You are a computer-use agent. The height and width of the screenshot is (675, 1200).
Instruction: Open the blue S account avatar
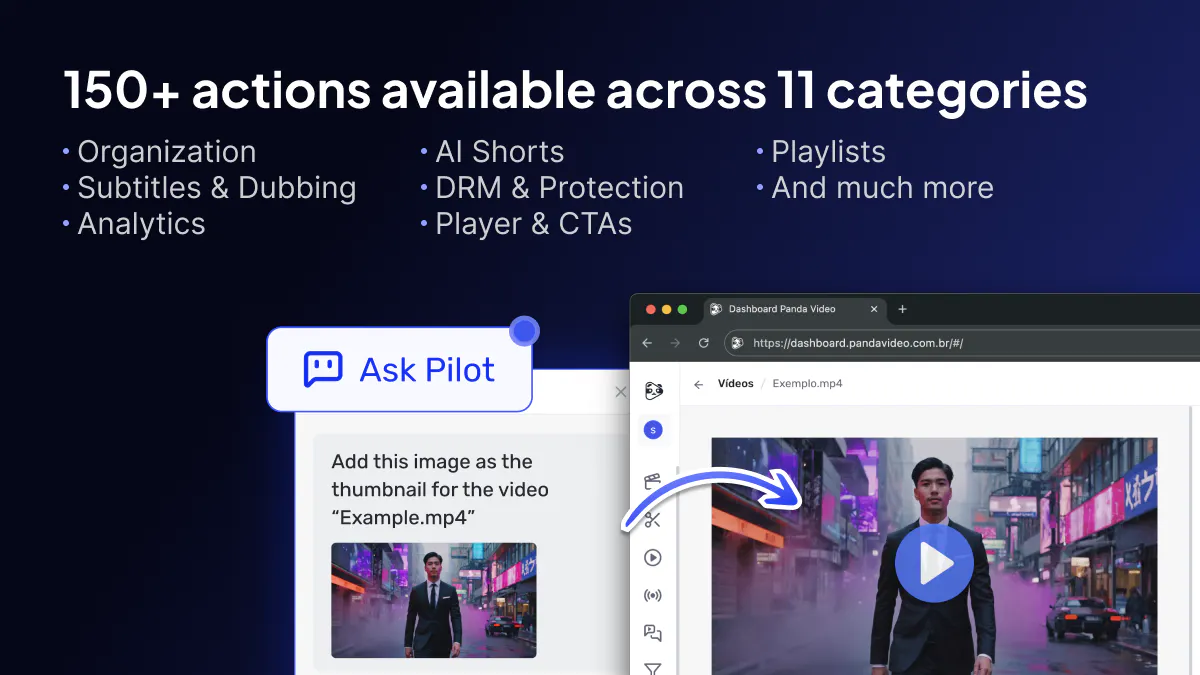click(653, 430)
